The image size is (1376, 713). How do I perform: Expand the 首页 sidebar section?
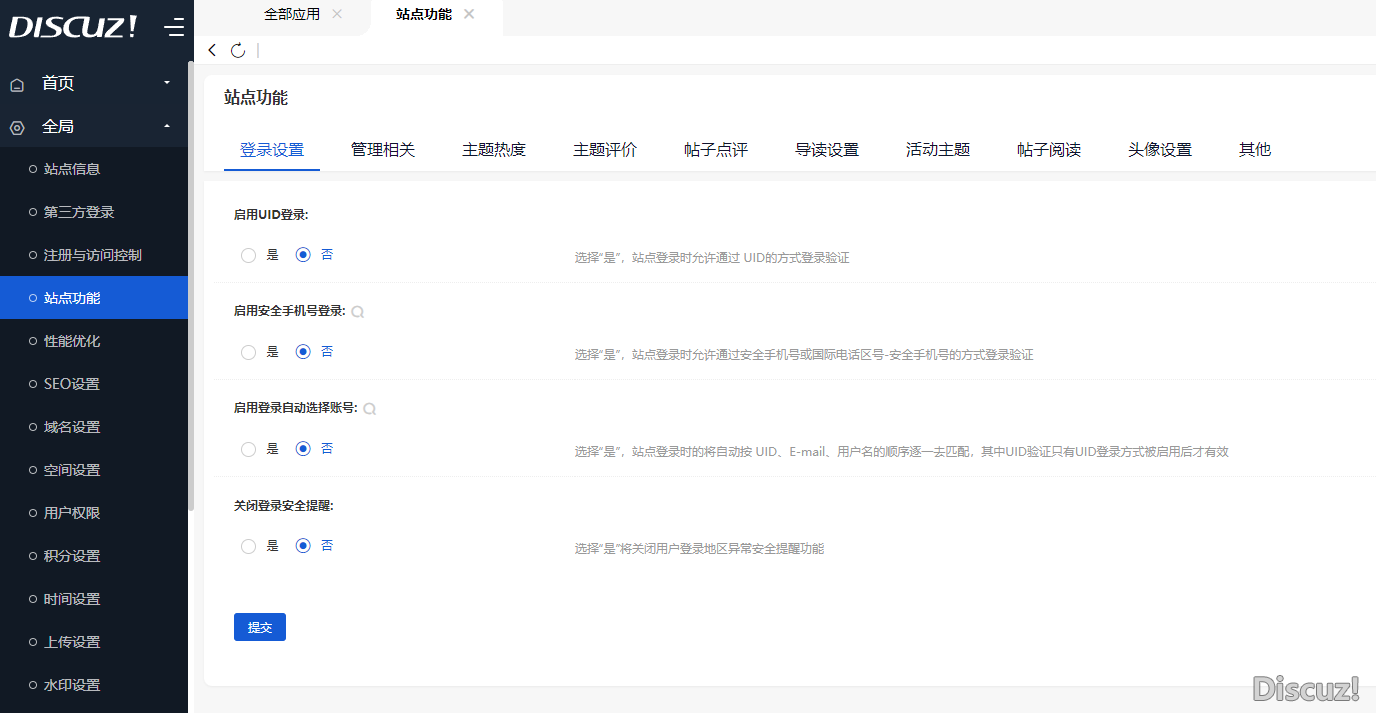pos(166,84)
